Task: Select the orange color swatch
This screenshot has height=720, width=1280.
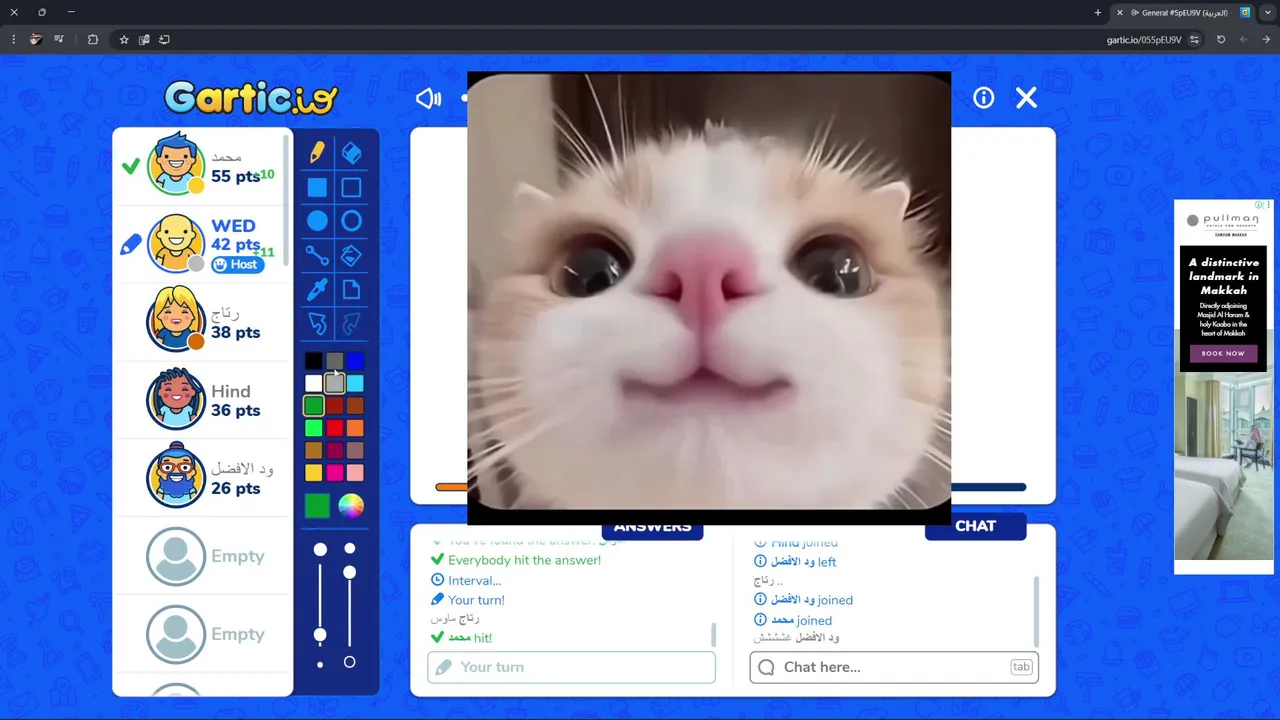Action: 356,428
